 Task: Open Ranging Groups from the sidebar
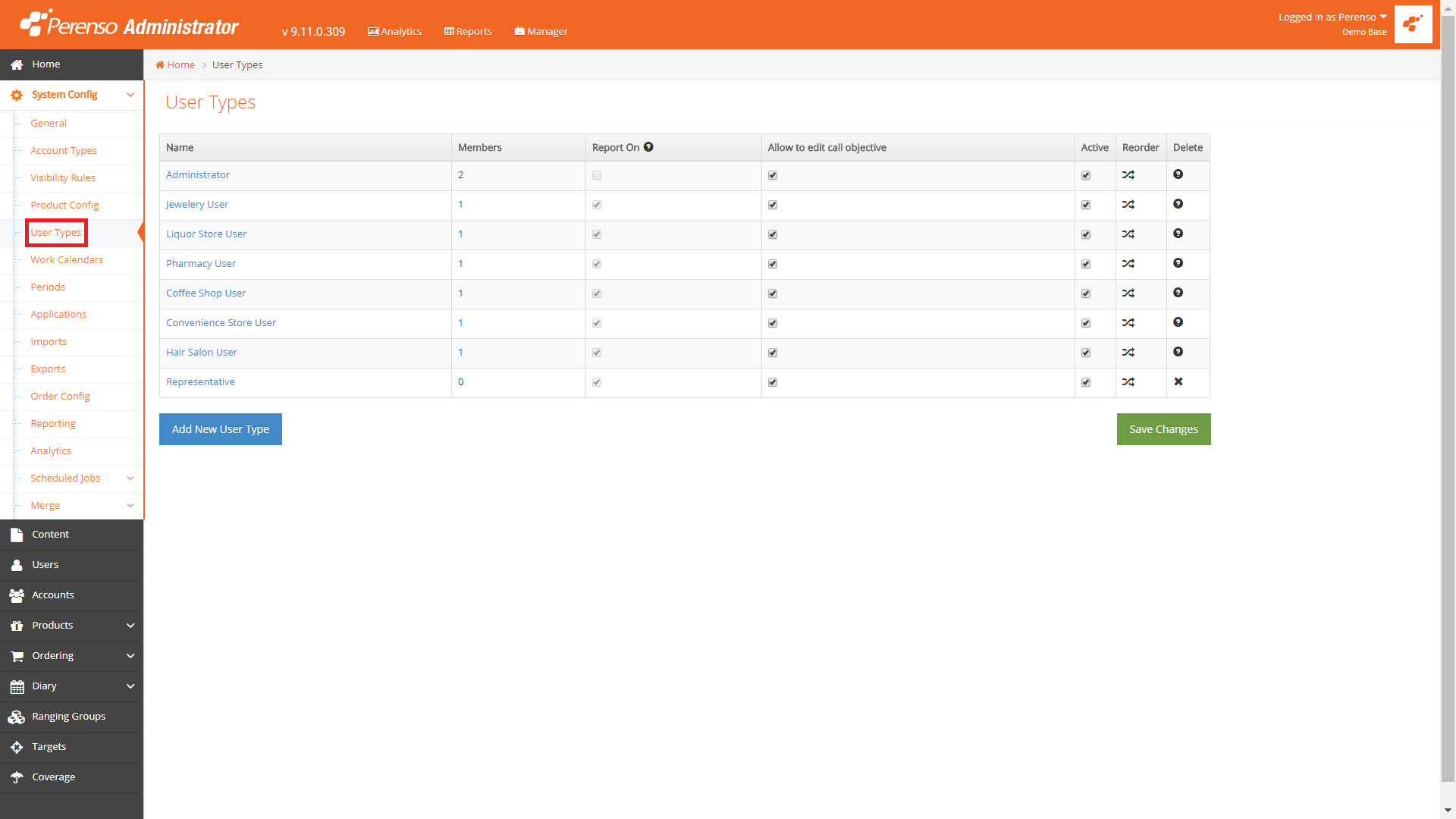68,717
